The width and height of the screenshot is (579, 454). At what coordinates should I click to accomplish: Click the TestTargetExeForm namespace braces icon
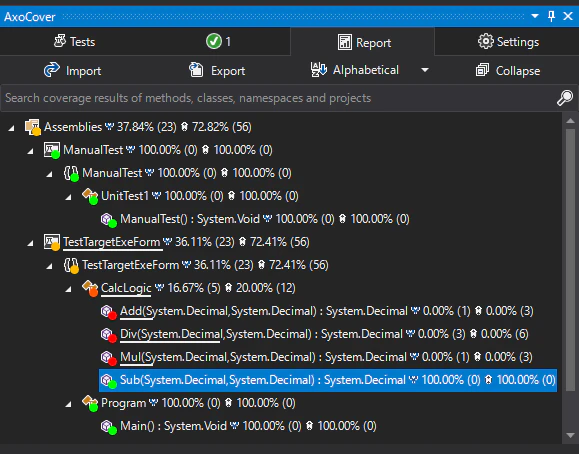71,265
